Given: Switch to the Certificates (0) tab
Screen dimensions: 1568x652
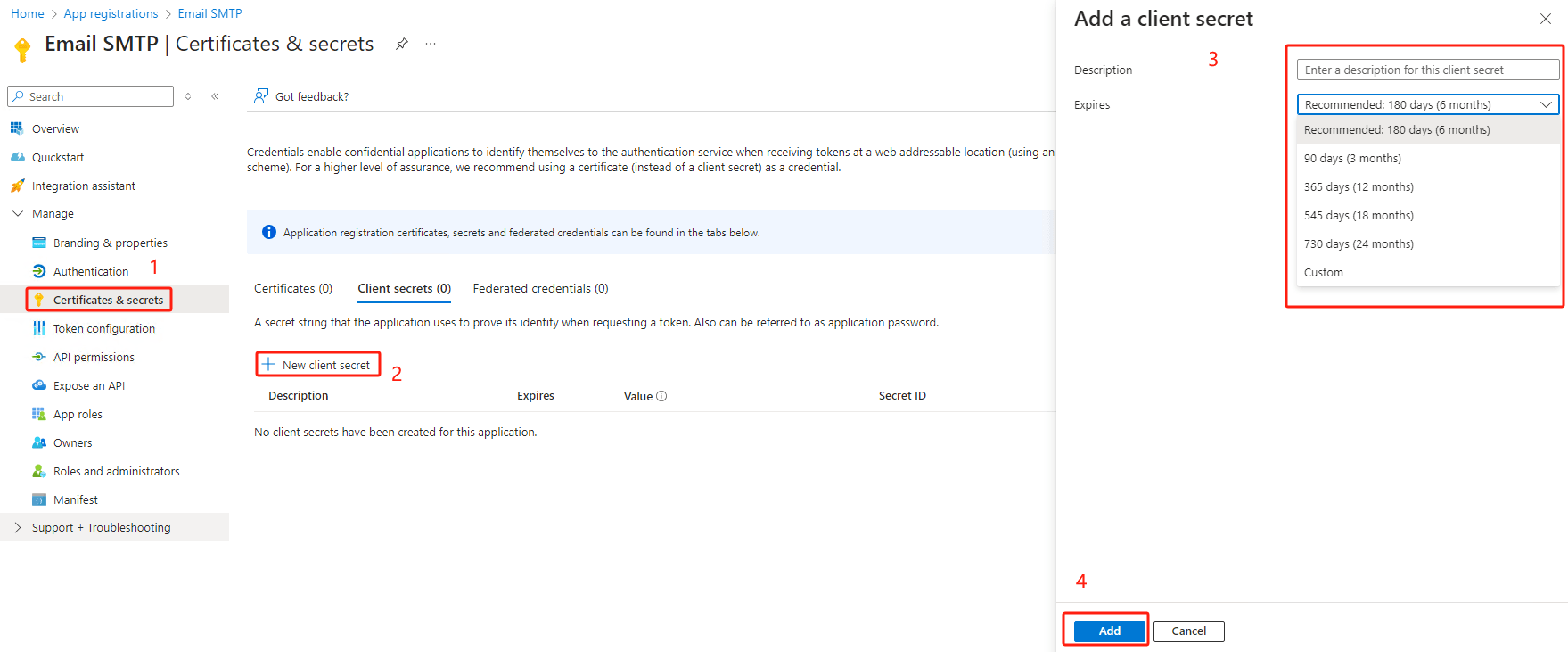Looking at the screenshot, I should click(293, 288).
